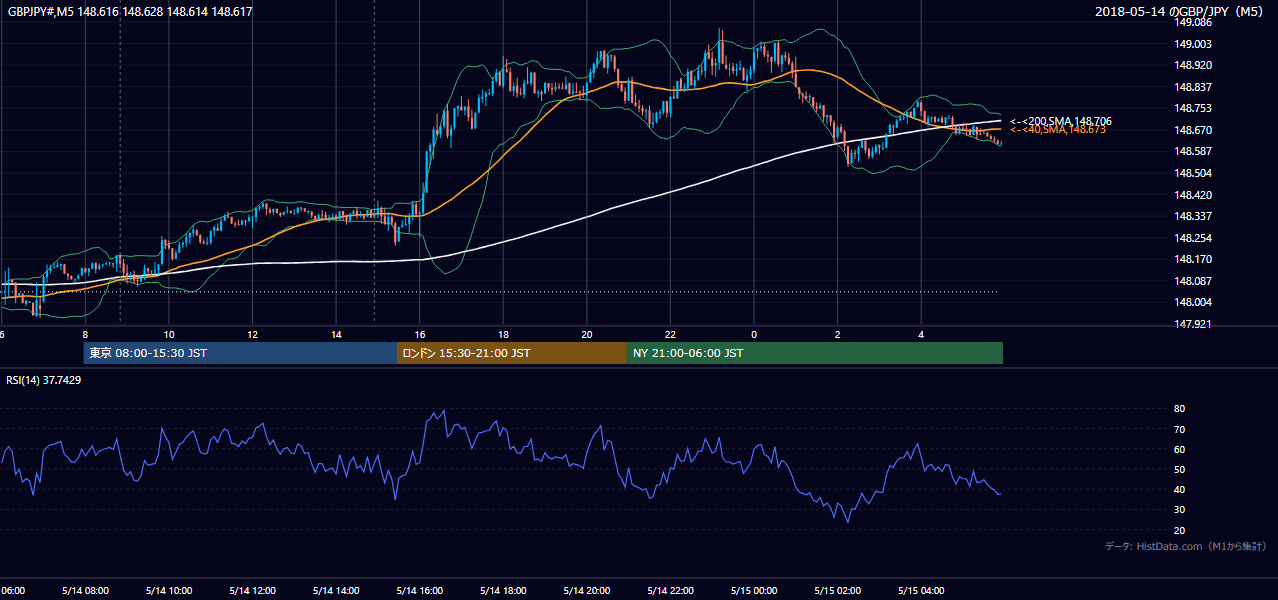
Task: Click the hour 4 marker under price chart
Action: pyautogui.click(x=921, y=334)
